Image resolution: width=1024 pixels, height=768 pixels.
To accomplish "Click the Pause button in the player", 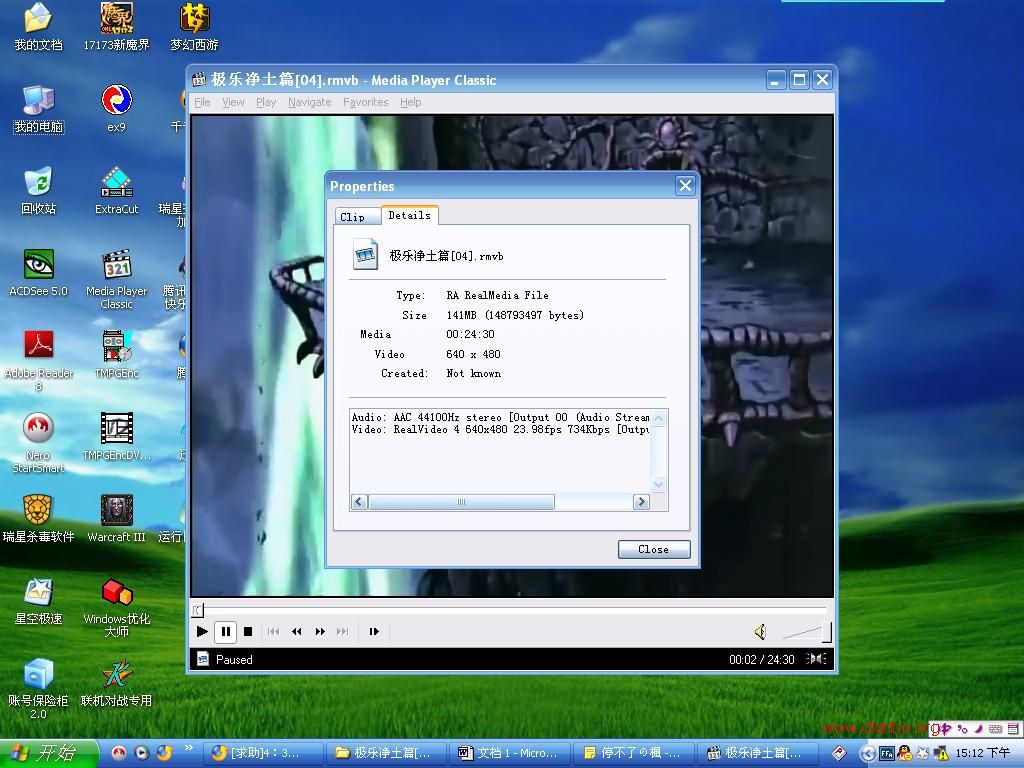I will pyautogui.click(x=225, y=632).
